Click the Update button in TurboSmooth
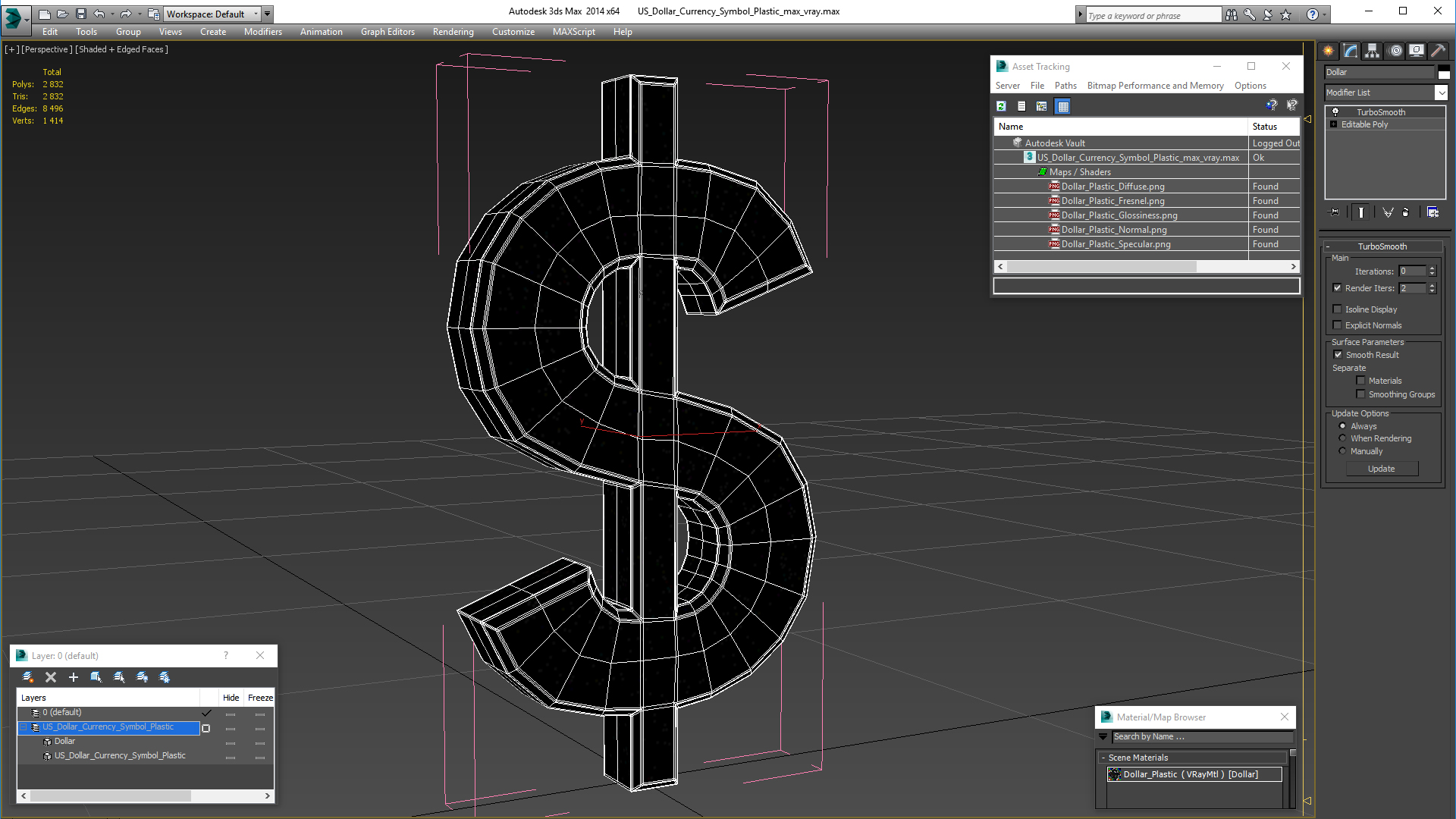The width and height of the screenshot is (1456, 819). click(1382, 469)
